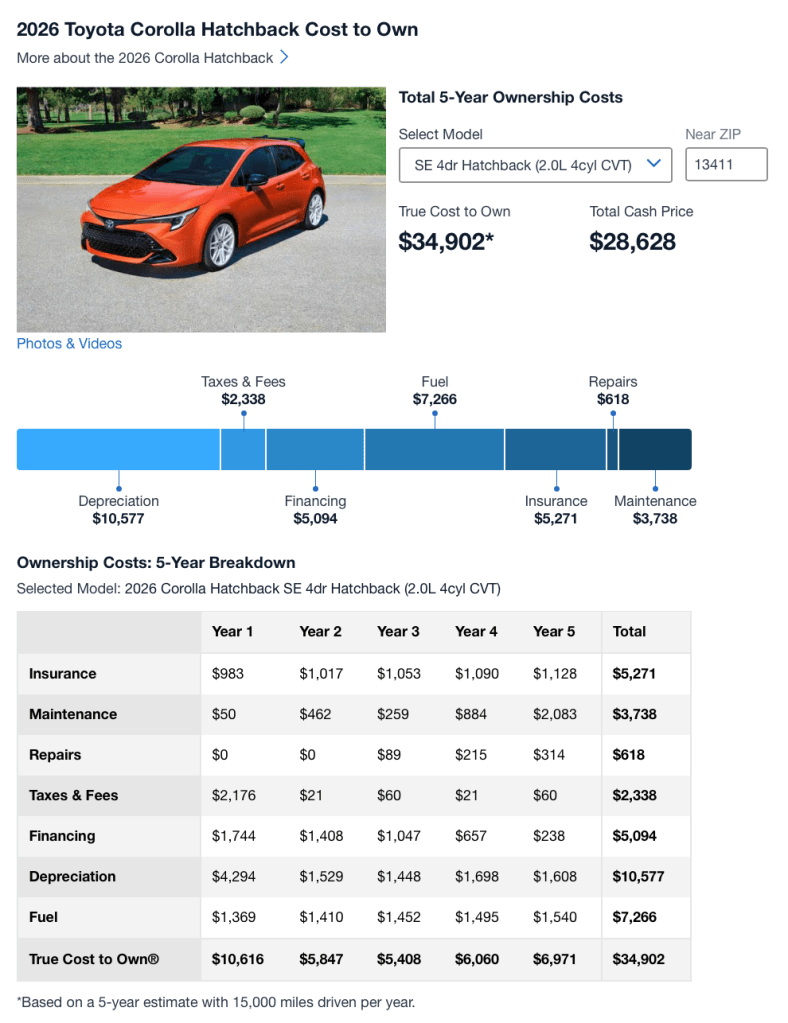Open More about the 2026 Corolla Hatchback link
This screenshot has width=788, height=1023.
145,58
